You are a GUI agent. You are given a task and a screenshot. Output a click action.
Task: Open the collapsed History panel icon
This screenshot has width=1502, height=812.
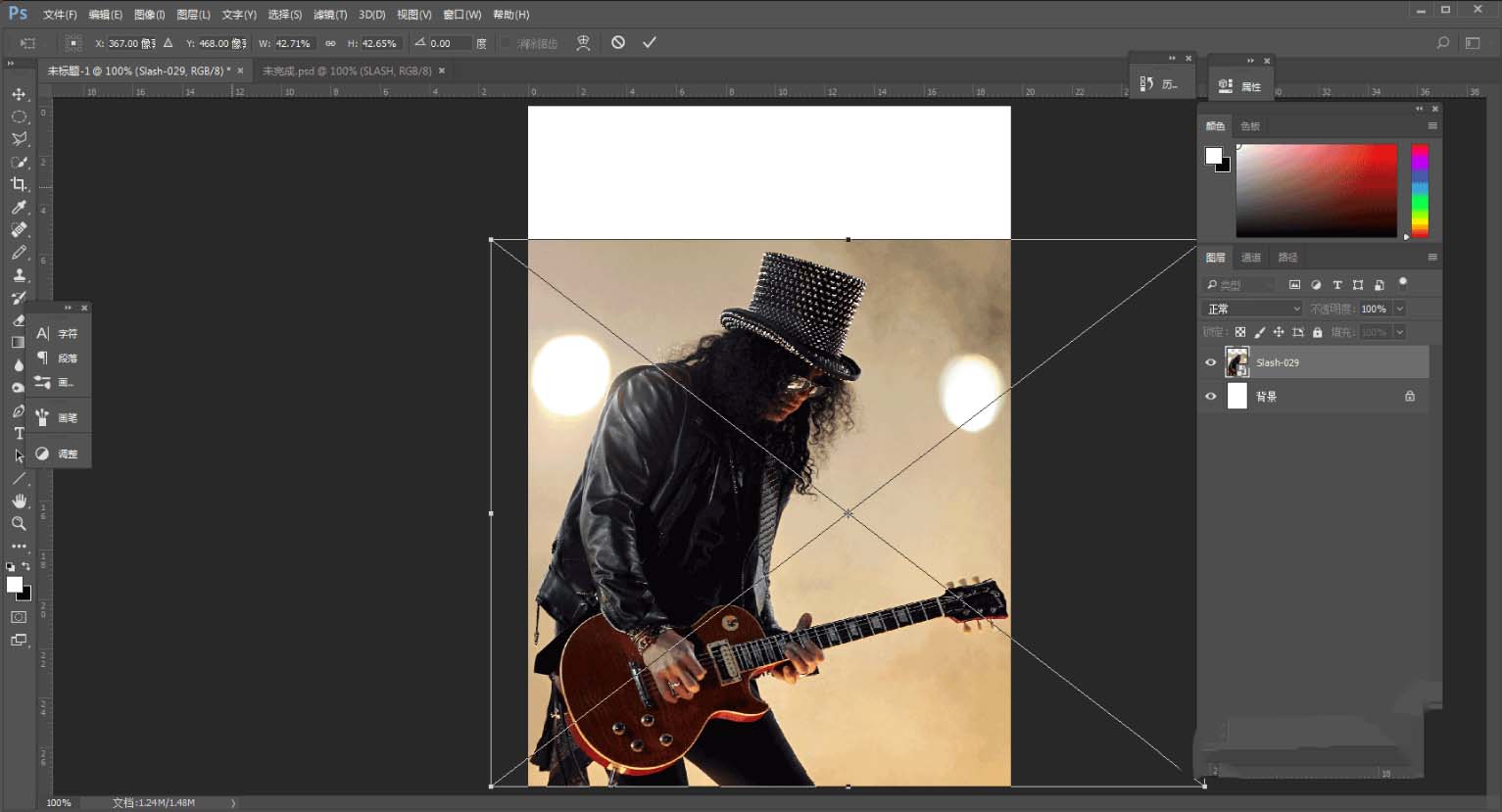[x=1147, y=84]
